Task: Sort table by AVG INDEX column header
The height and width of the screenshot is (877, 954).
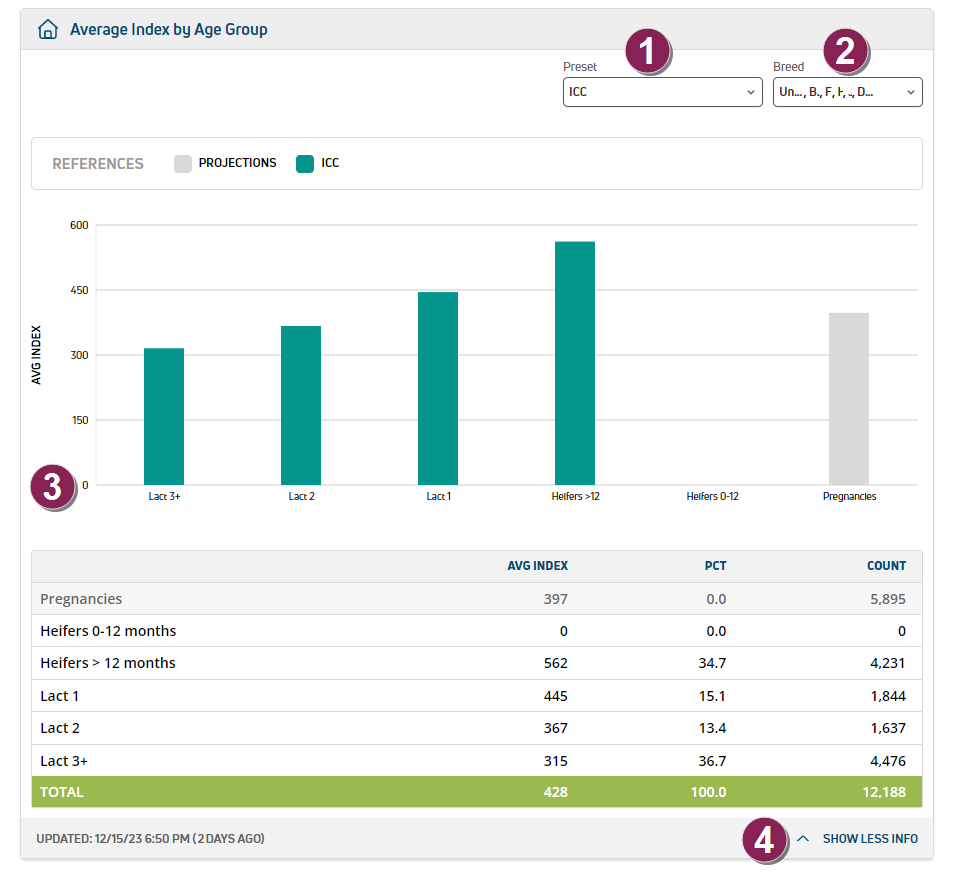Action: pyautogui.click(x=537, y=566)
